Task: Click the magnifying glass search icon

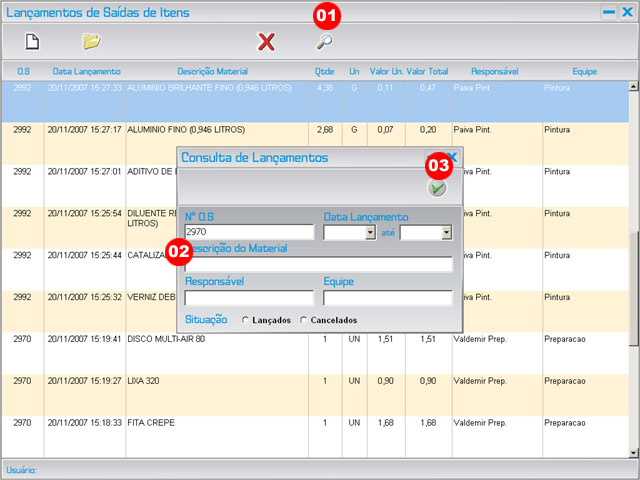Action: [324, 42]
